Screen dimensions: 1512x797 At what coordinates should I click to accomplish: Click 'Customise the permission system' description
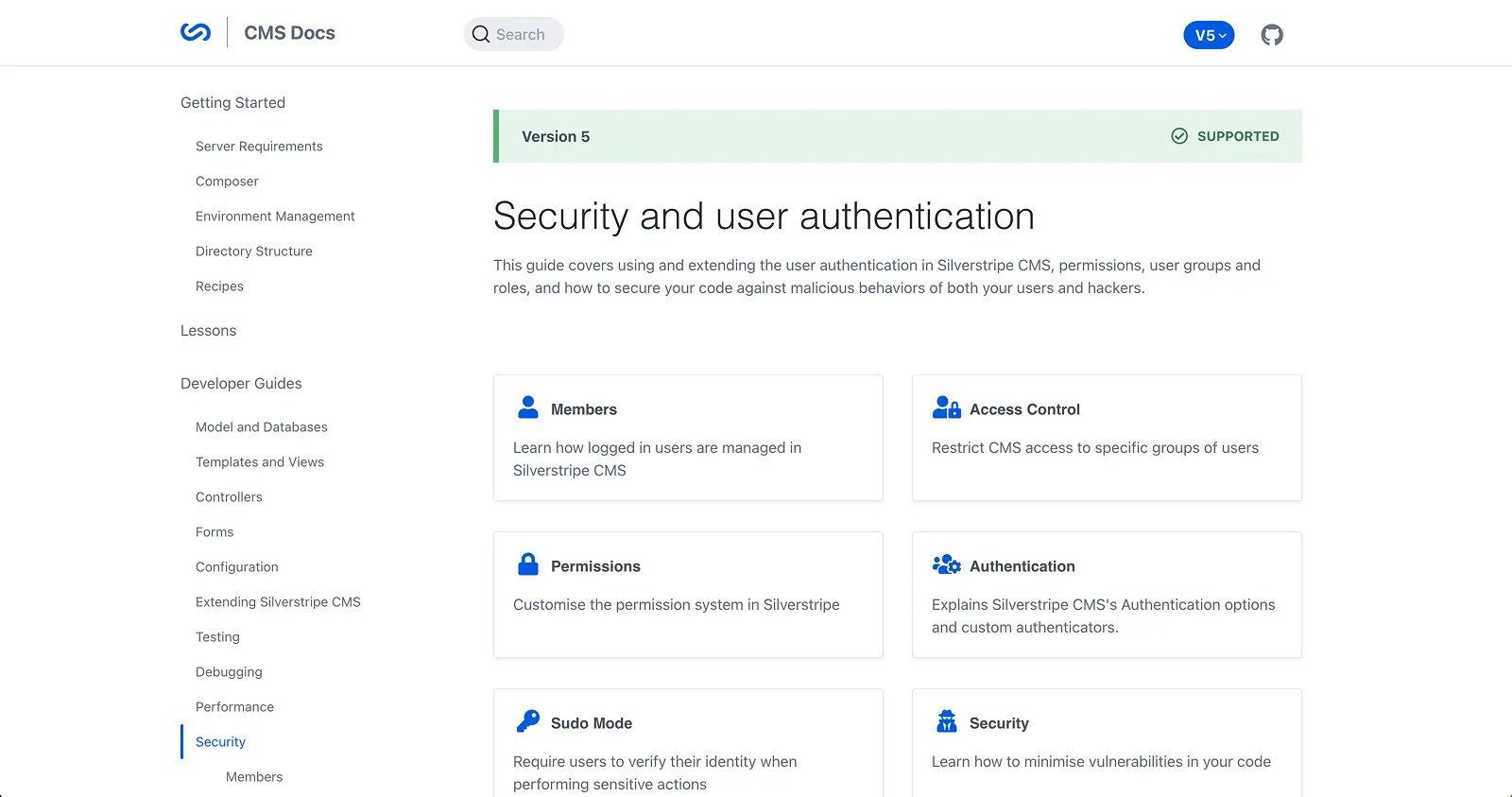pyautogui.click(x=677, y=605)
